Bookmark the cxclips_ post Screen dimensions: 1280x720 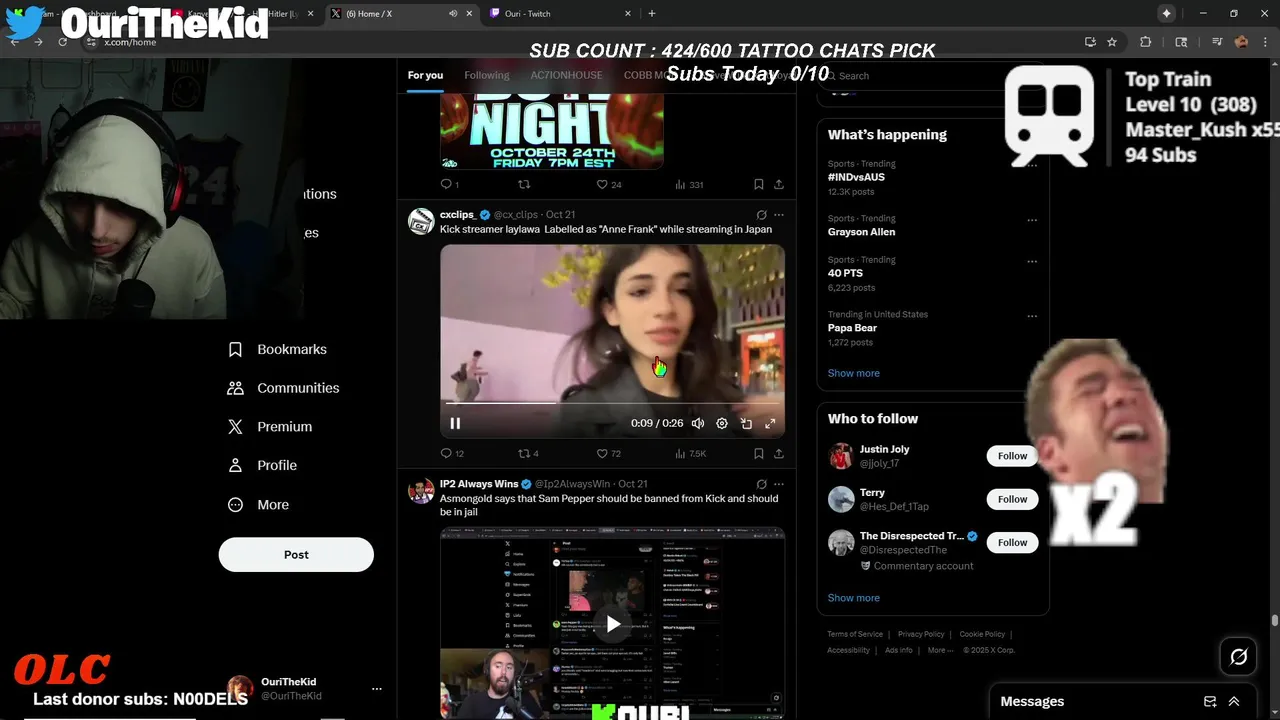tap(758, 453)
